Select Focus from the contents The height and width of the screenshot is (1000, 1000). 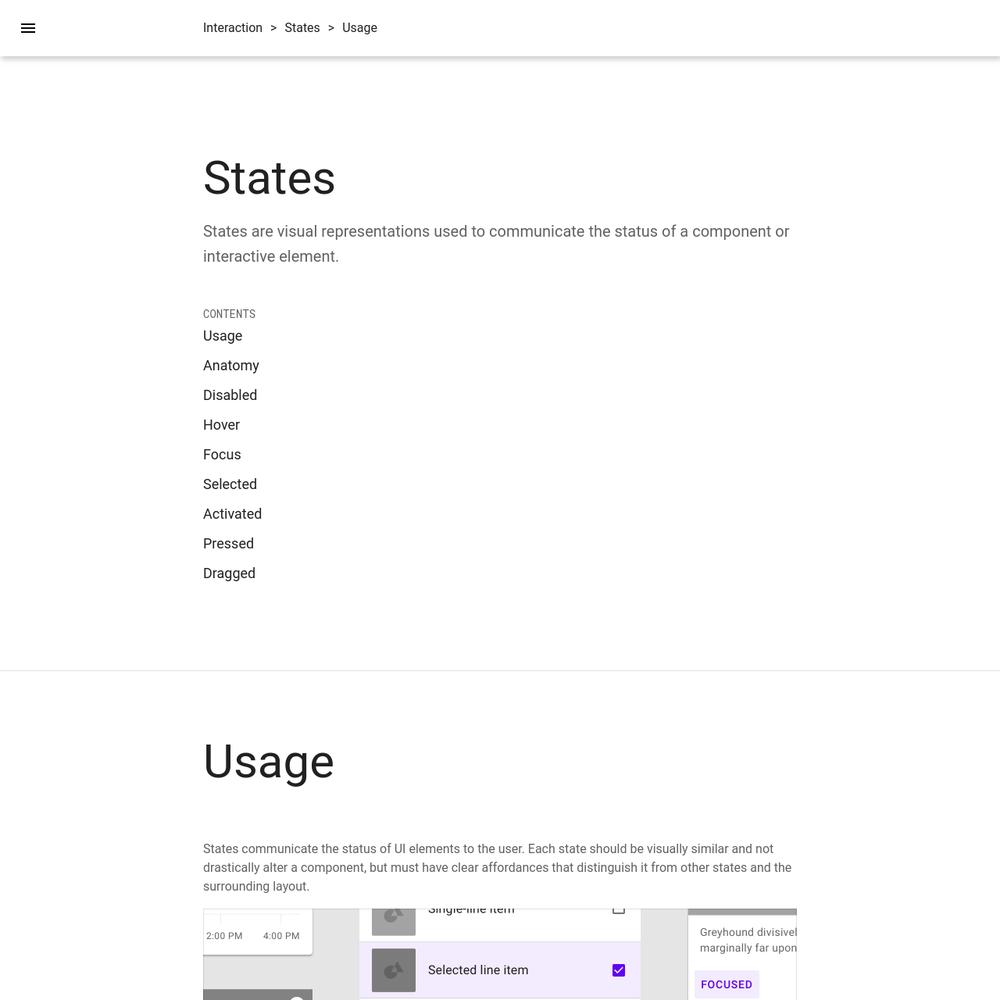(x=222, y=455)
